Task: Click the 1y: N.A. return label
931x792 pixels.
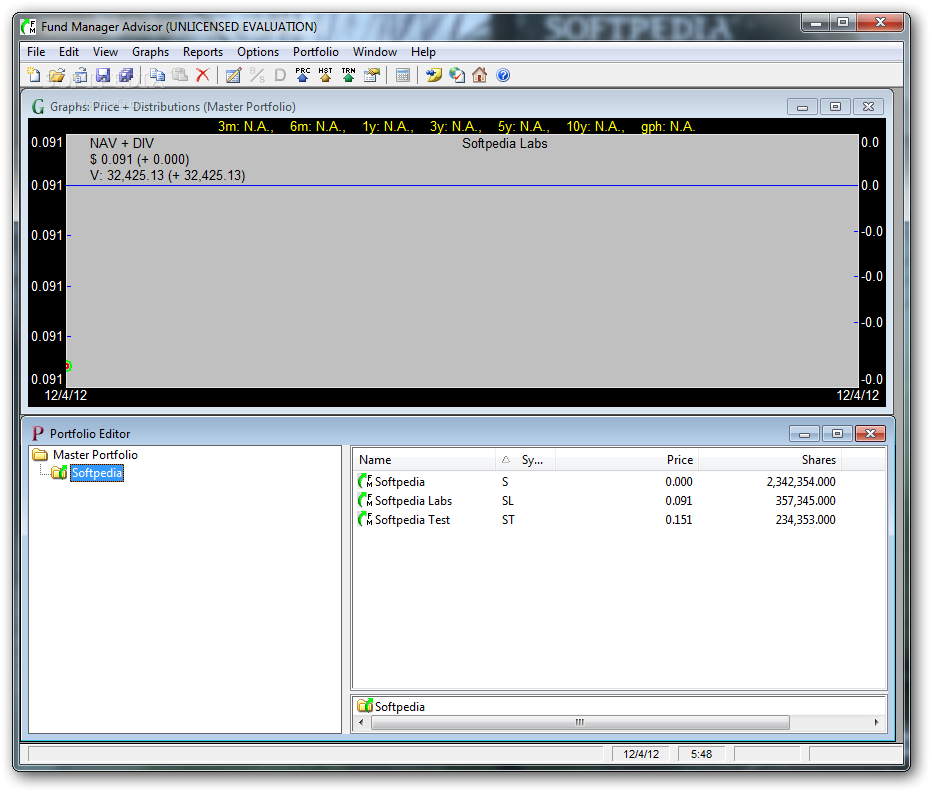Action: click(x=388, y=126)
